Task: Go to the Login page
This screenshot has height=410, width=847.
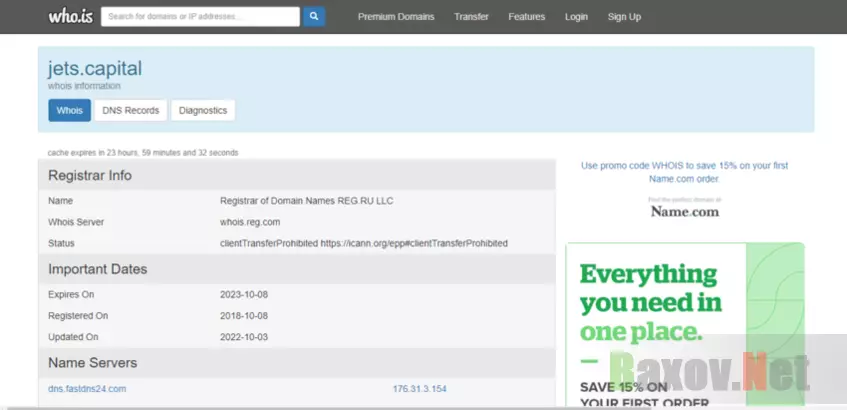Action: tap(576, 17)
